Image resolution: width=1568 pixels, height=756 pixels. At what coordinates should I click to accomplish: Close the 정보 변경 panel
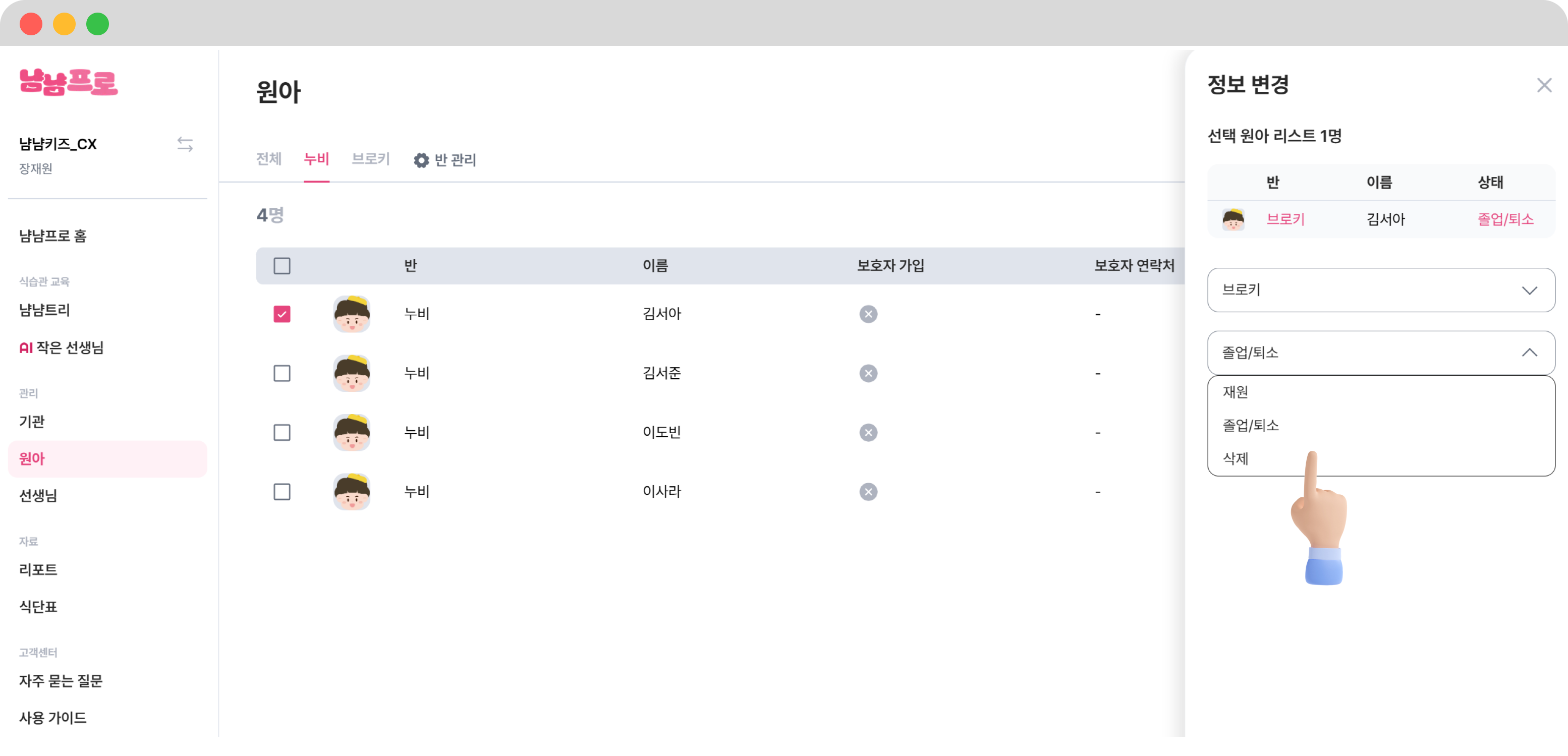(1544, 85)
